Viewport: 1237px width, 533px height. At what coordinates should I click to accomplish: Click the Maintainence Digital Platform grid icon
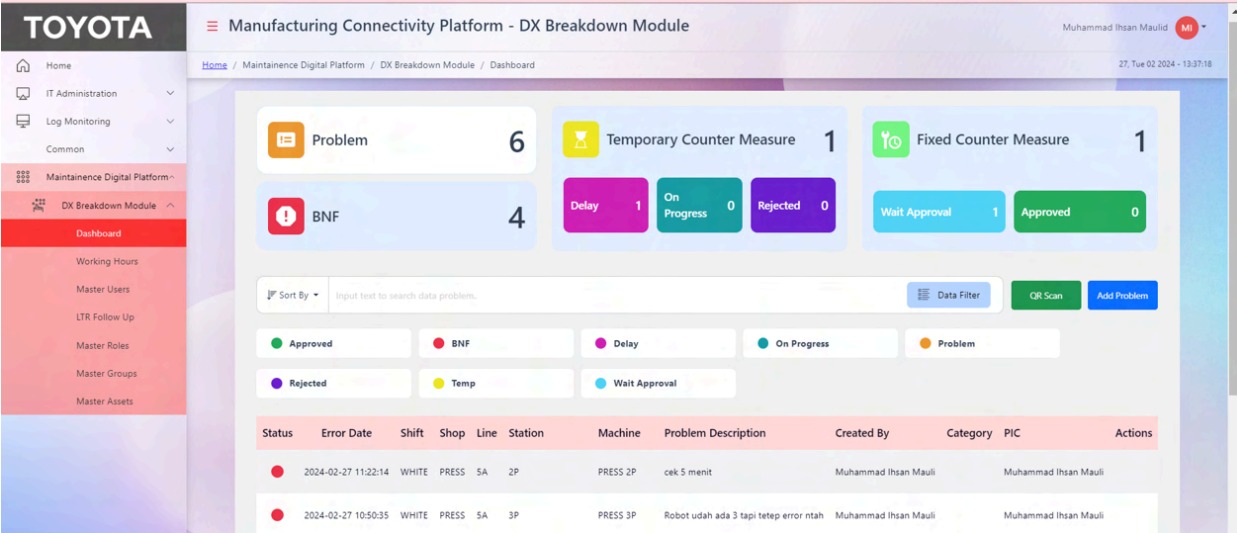pos(21,177)
